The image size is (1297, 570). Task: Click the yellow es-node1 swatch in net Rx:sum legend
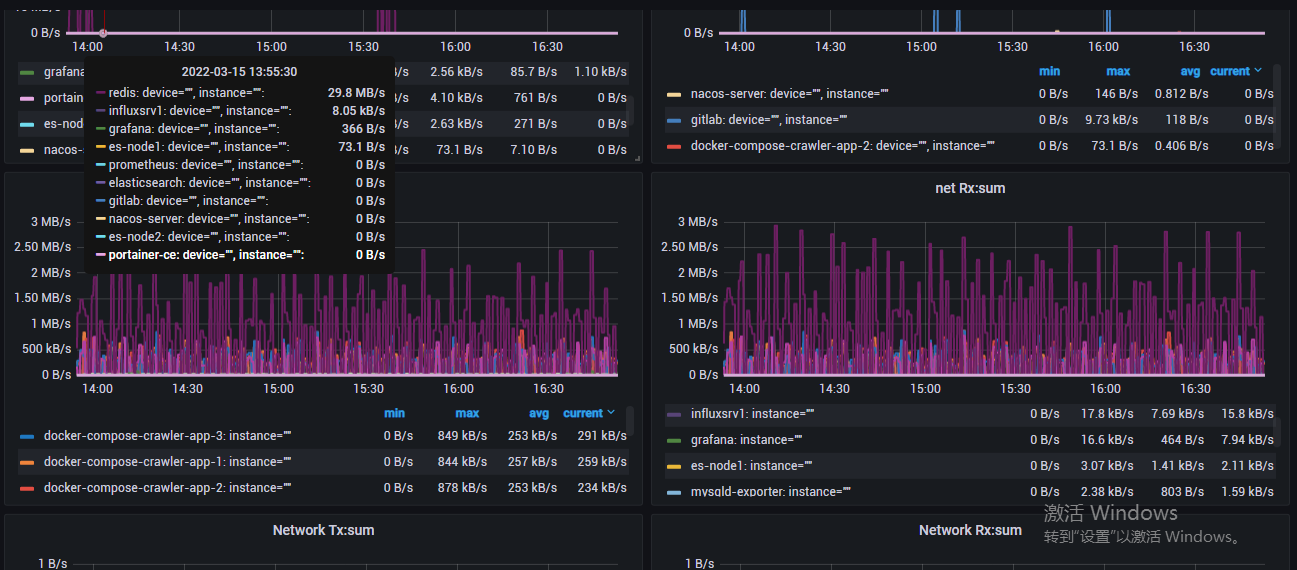[x=673, y=466]
